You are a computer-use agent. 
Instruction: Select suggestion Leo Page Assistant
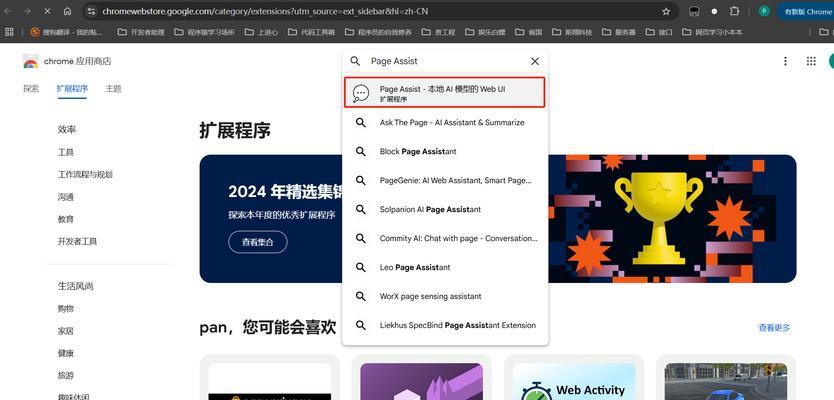tap(445, 267)
